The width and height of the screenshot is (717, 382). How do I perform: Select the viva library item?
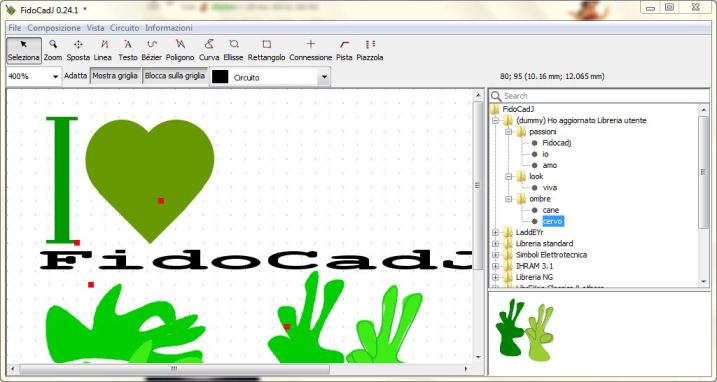click(x=550, y=188)
